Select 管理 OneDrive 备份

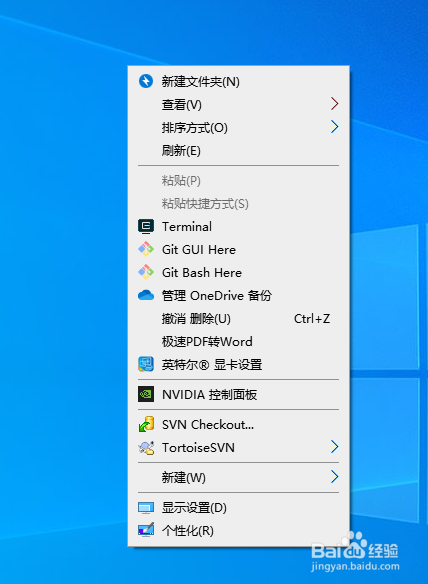[x=238, y=296]
